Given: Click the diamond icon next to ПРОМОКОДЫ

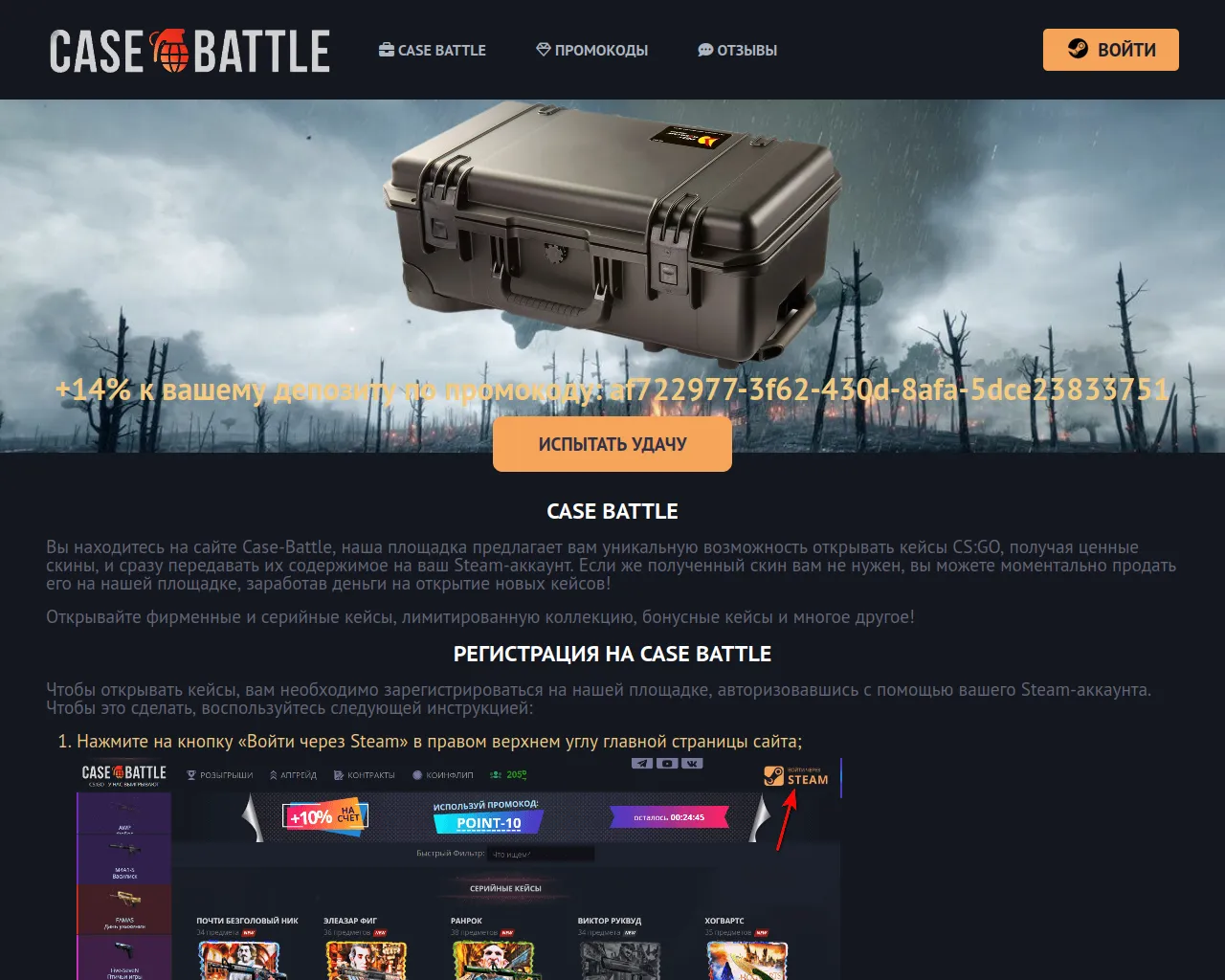Looking at the screenshot, I should [544, 50].
